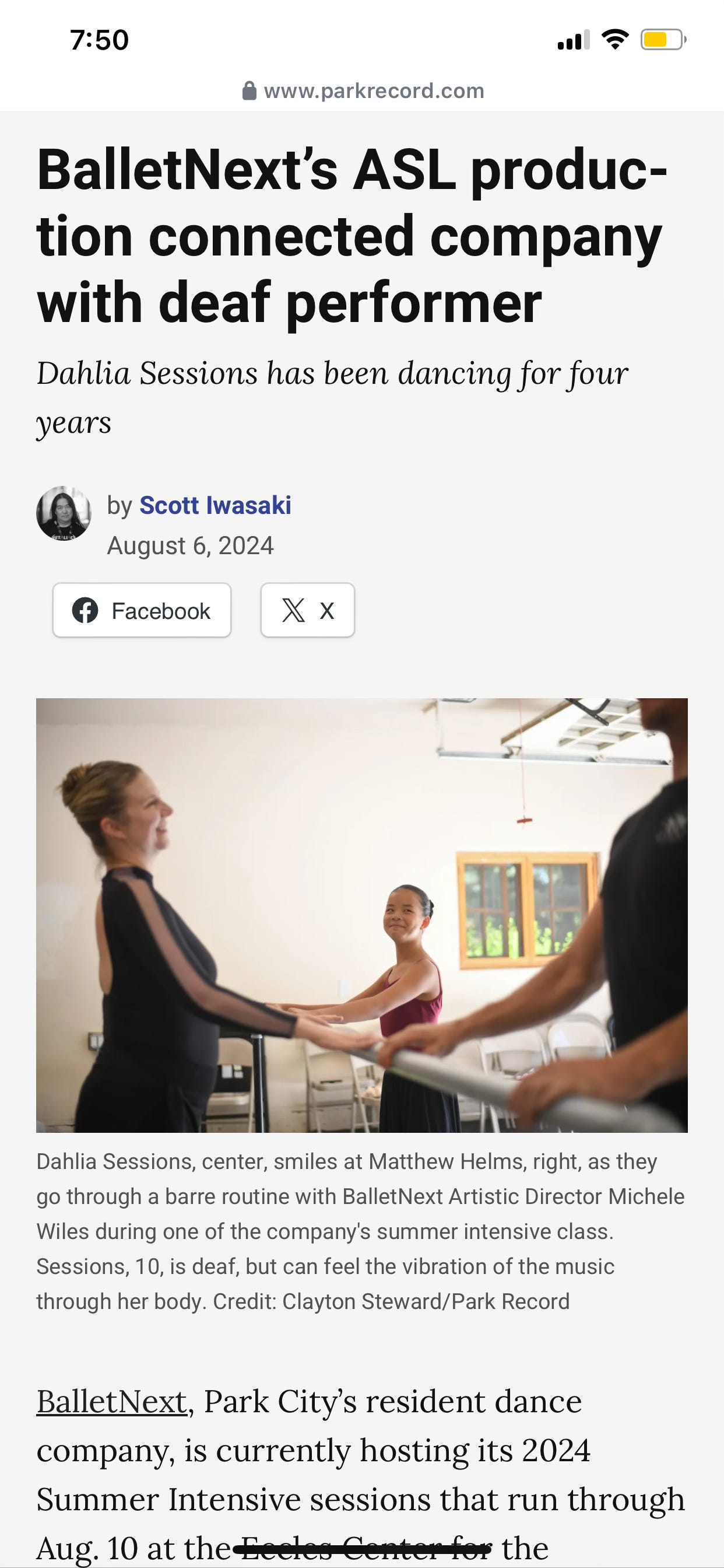Tap the cellular signal bars icon

point(574,40)
